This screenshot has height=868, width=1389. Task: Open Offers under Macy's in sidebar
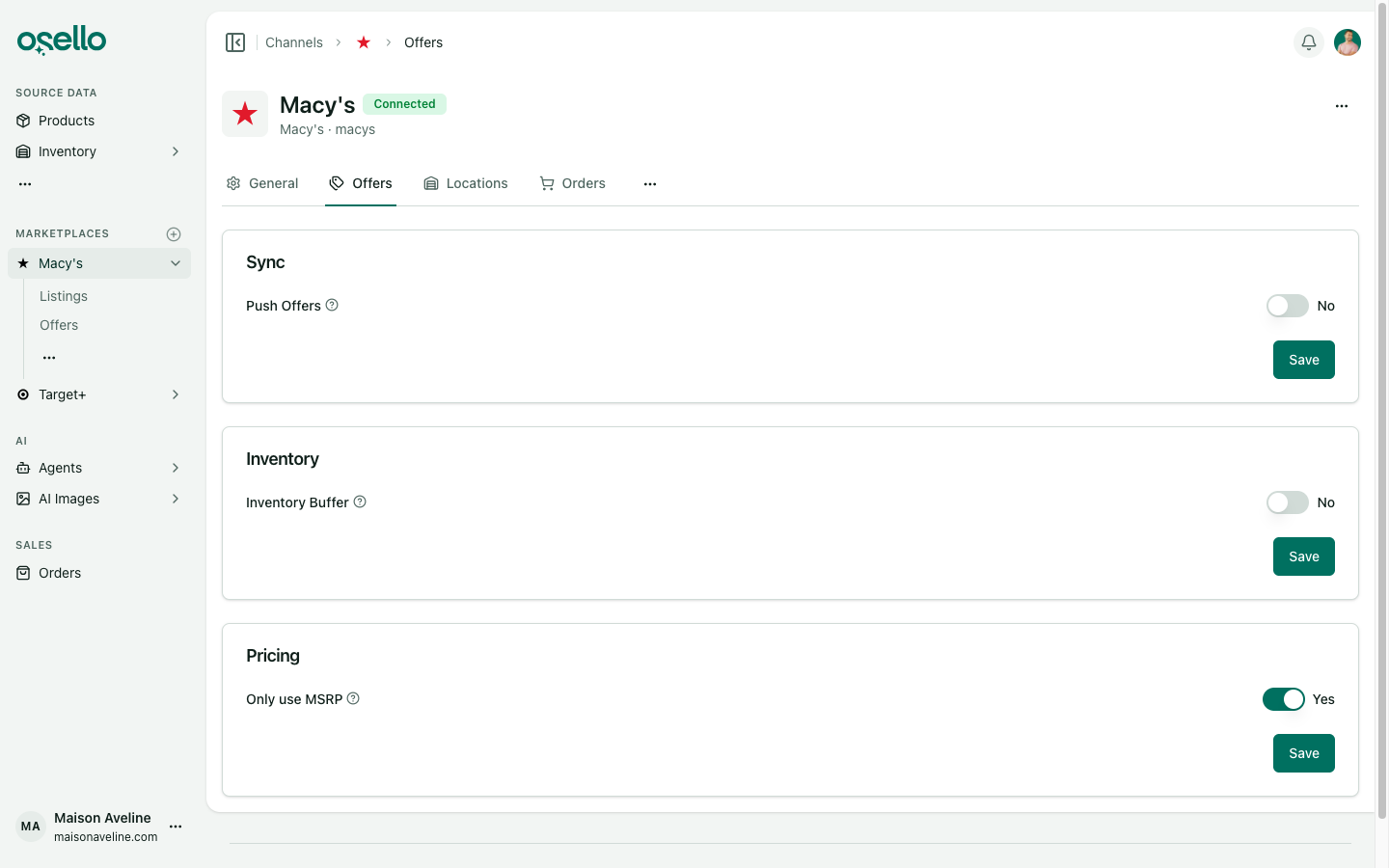pyautogui.click(x=59, y=325)
